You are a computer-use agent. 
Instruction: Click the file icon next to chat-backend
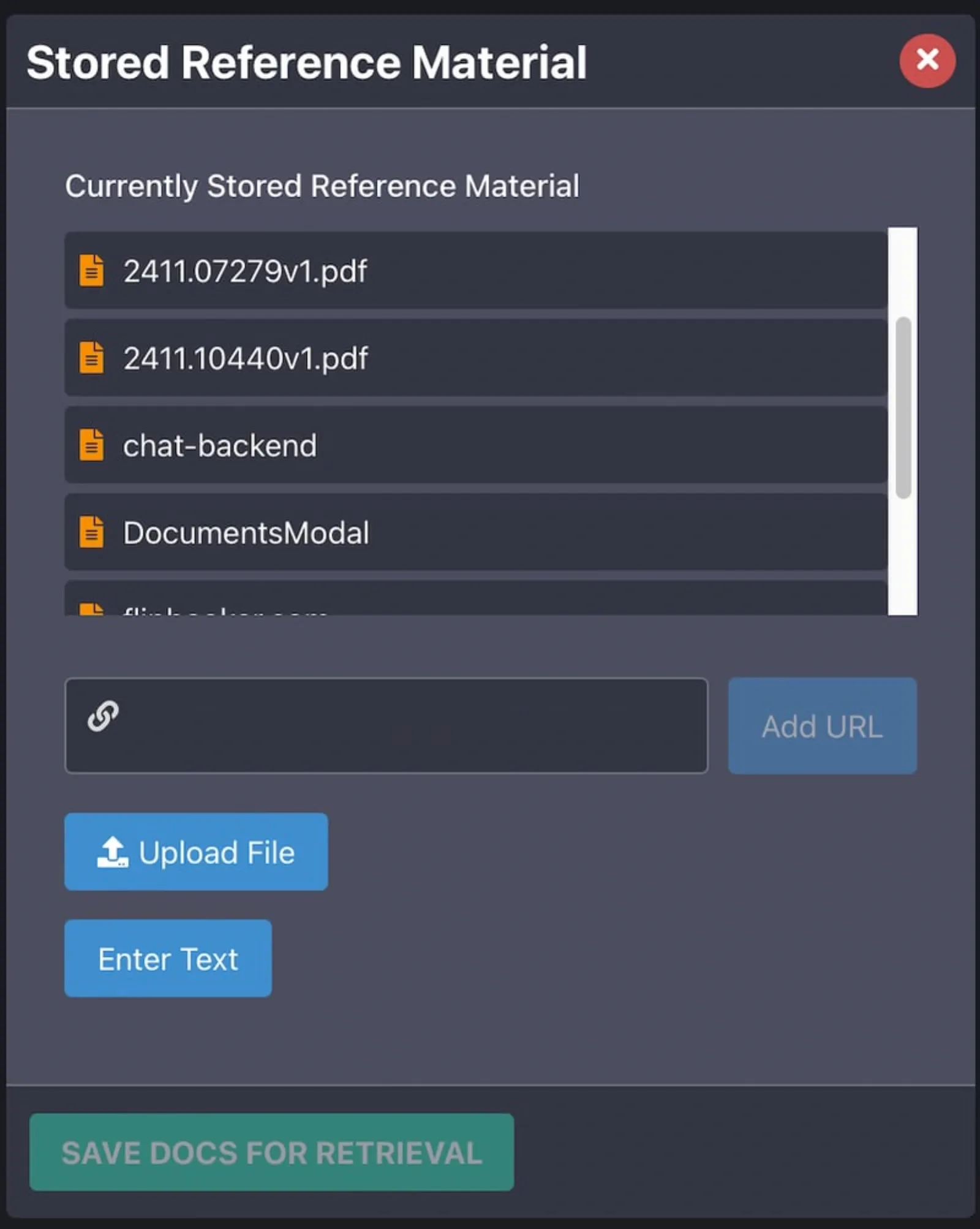(x=92, y=445)
